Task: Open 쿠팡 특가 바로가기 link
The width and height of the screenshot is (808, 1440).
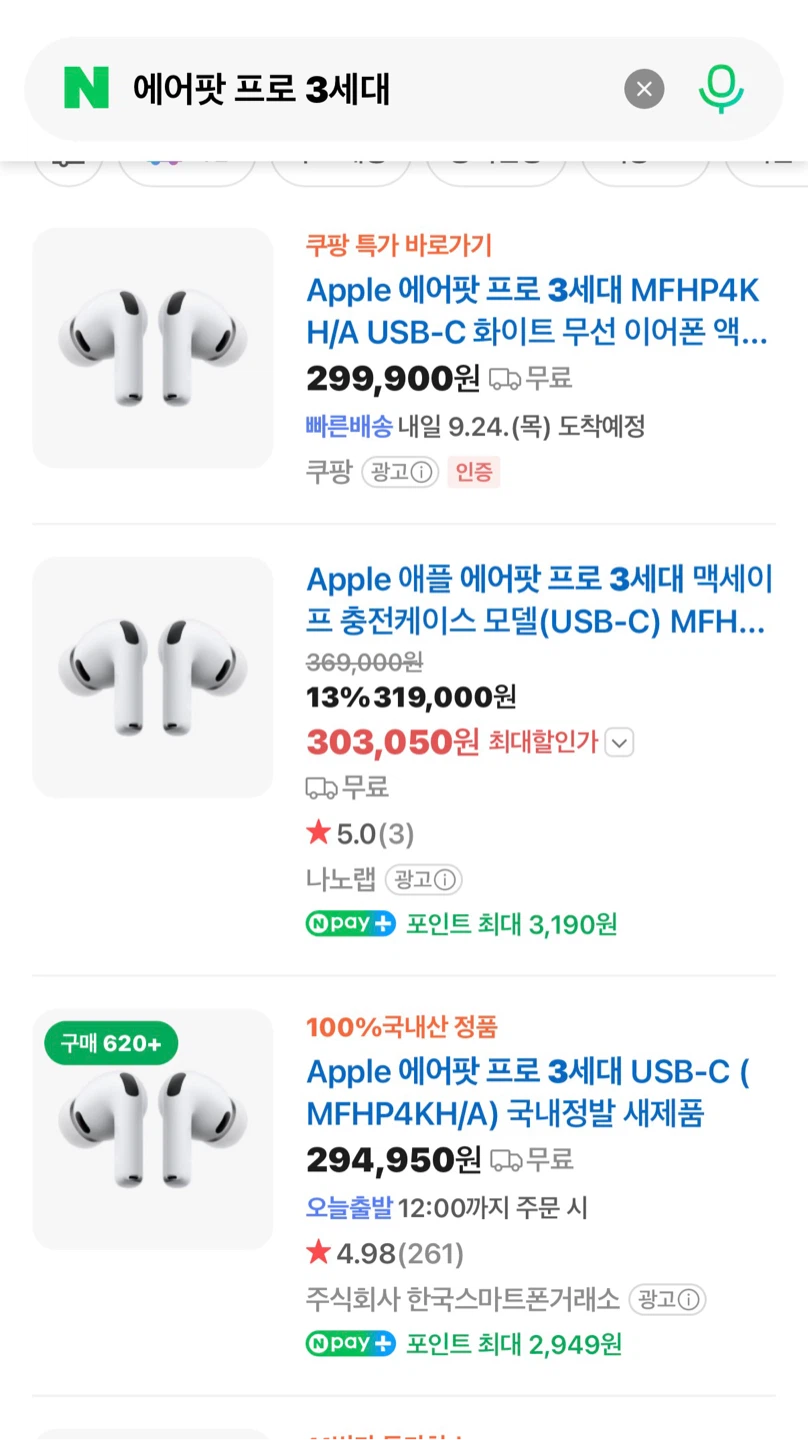Action: pyautogui.click(x=399, y=245)
